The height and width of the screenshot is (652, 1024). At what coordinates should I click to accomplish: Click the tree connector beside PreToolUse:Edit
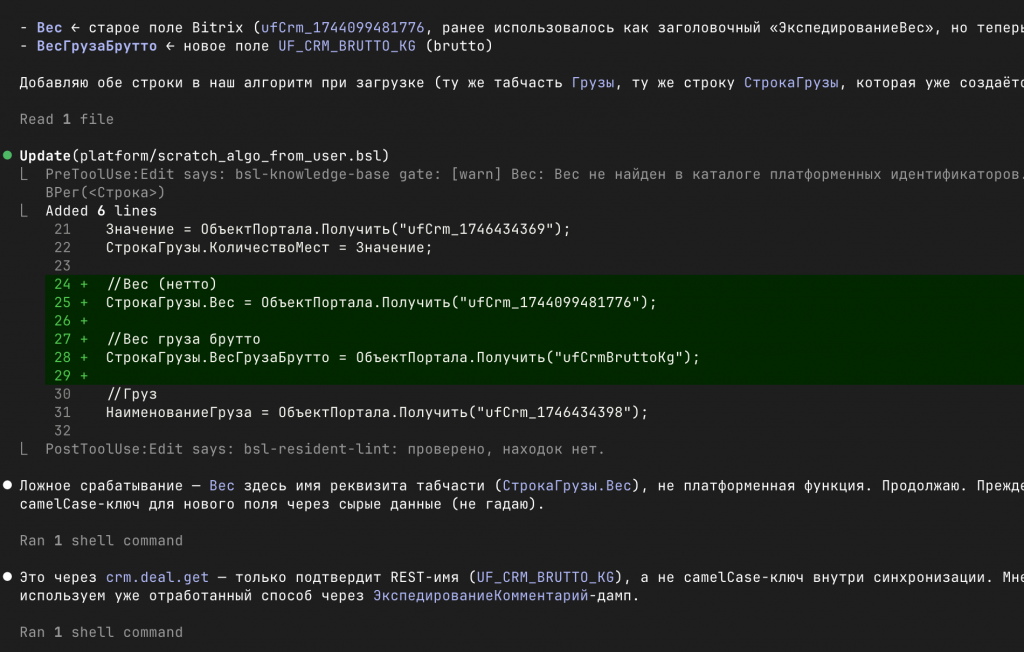tap(24, 174)
